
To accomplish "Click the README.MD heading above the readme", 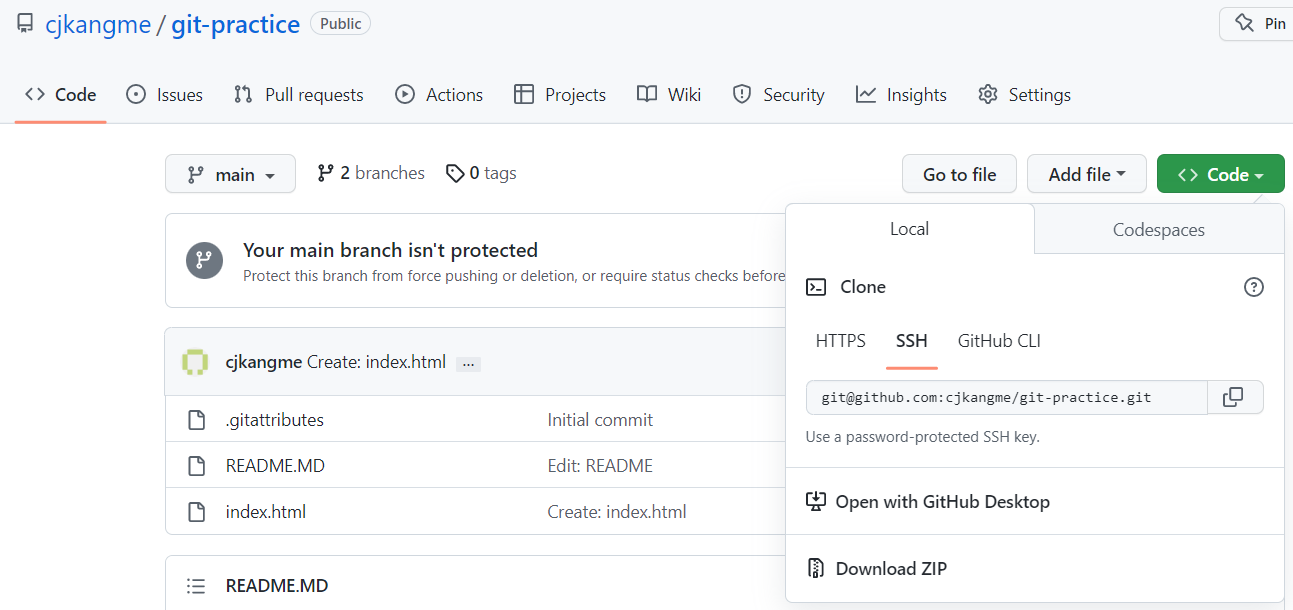I will (277, 586).
